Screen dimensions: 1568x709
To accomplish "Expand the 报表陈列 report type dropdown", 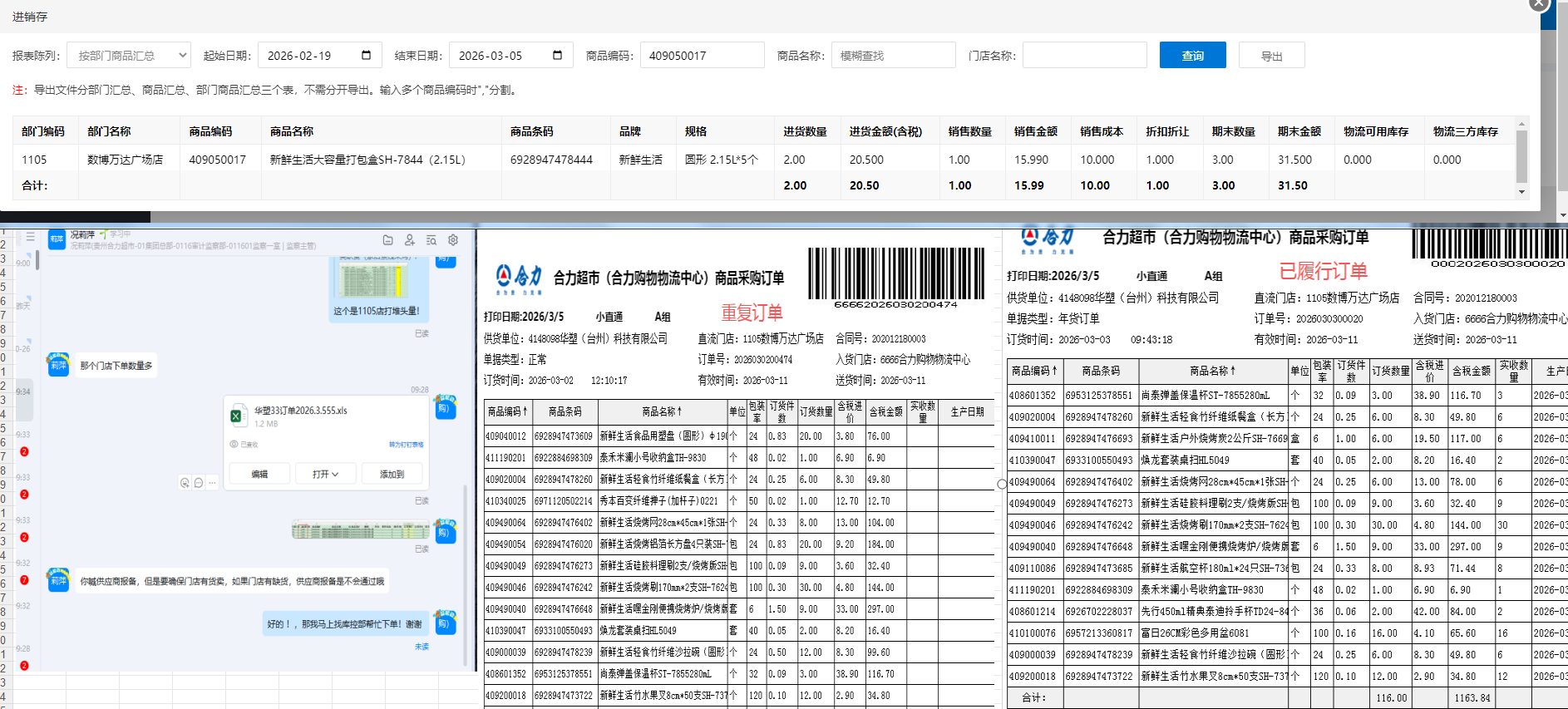I will (129, 56).
